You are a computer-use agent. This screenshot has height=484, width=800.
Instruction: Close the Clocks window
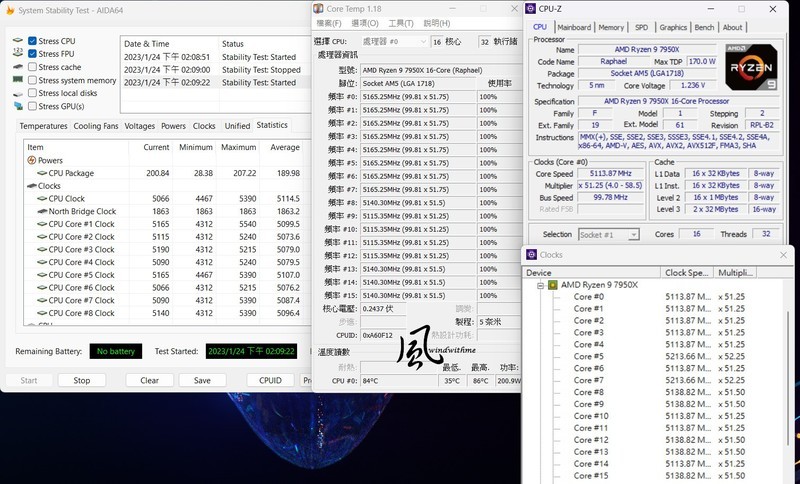783,254
